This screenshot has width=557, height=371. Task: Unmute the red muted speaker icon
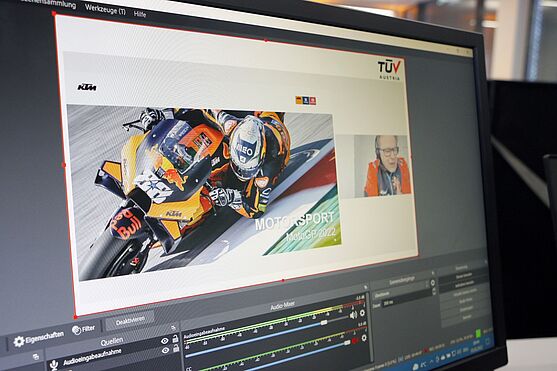[355, 340]
